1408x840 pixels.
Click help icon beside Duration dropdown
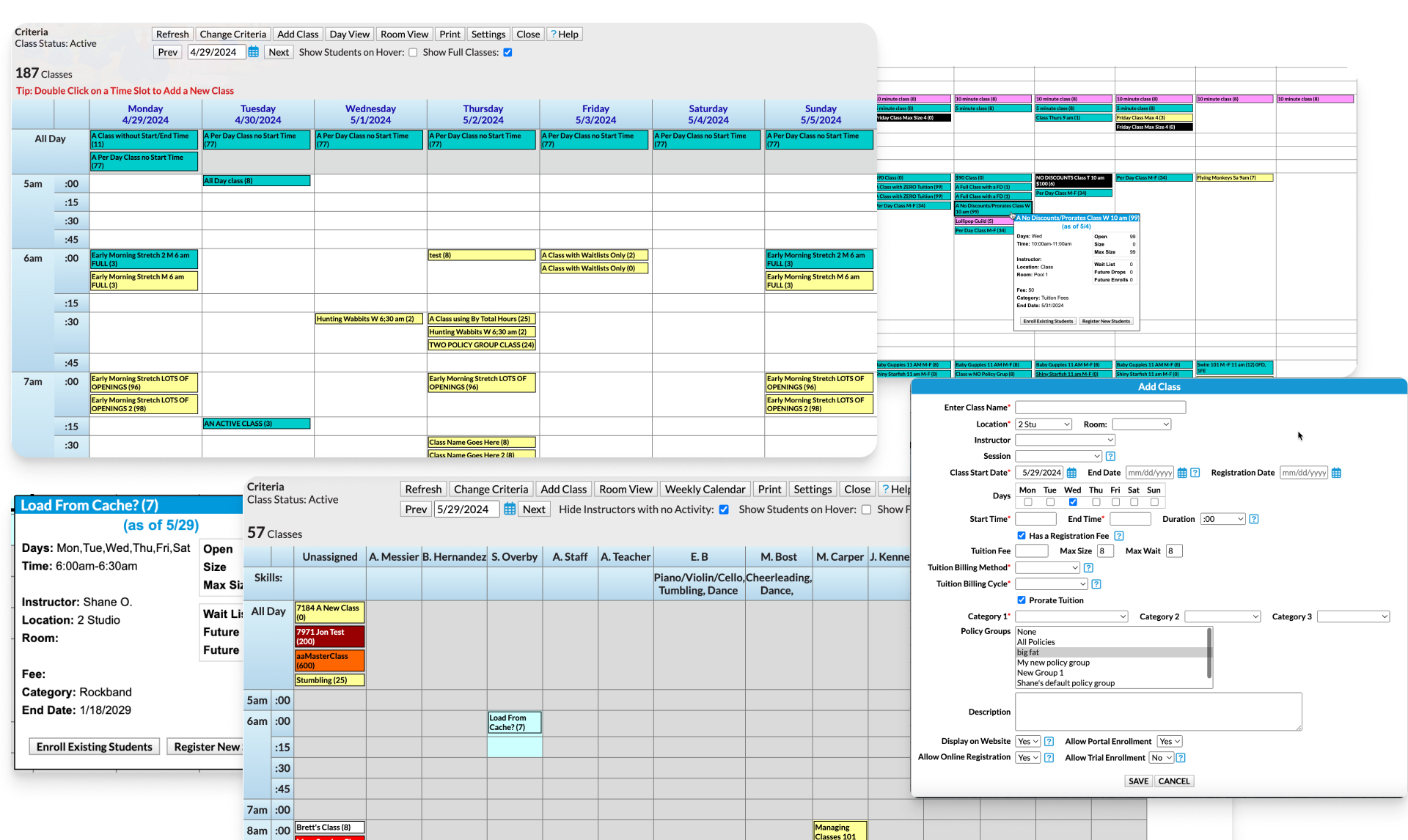(1254, 519)
